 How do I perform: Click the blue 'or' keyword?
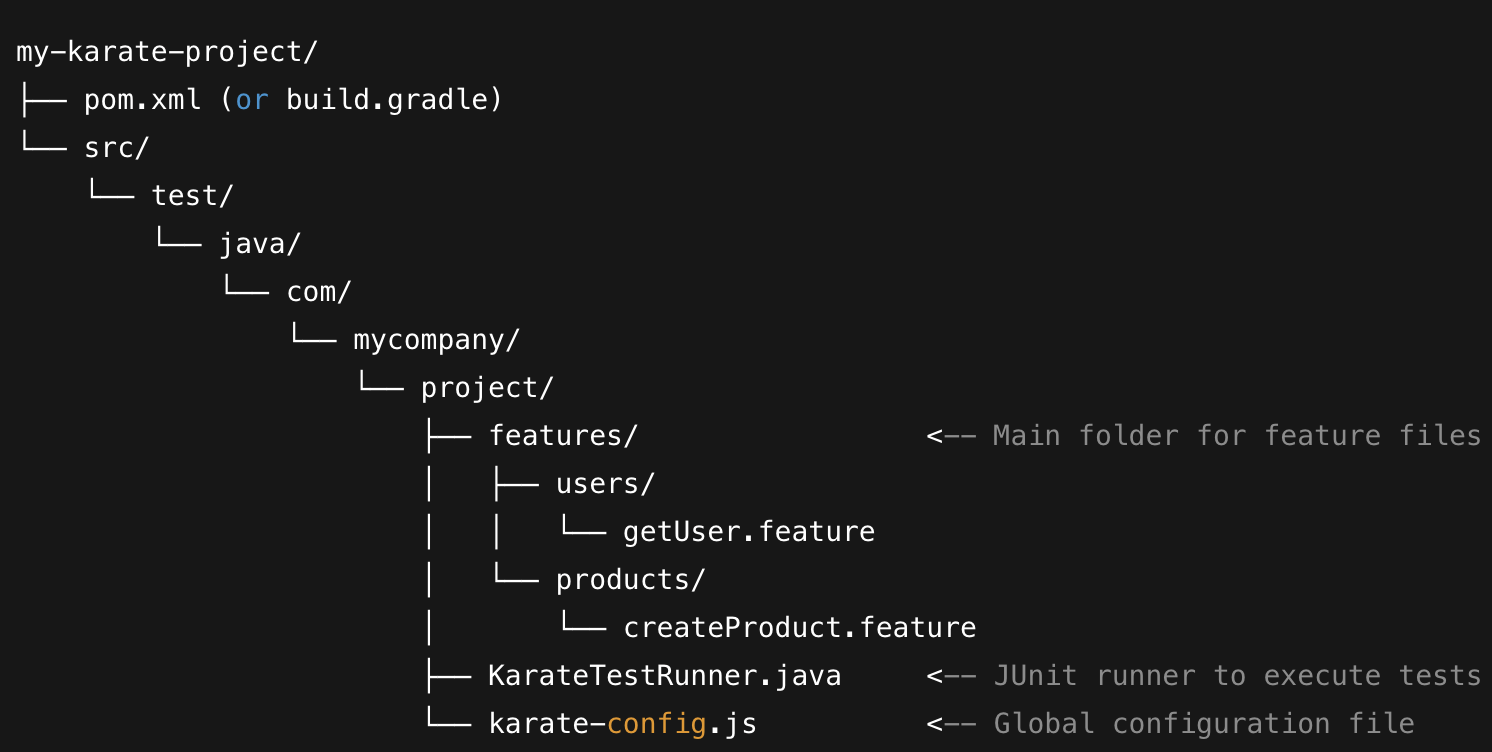[251, 100]
